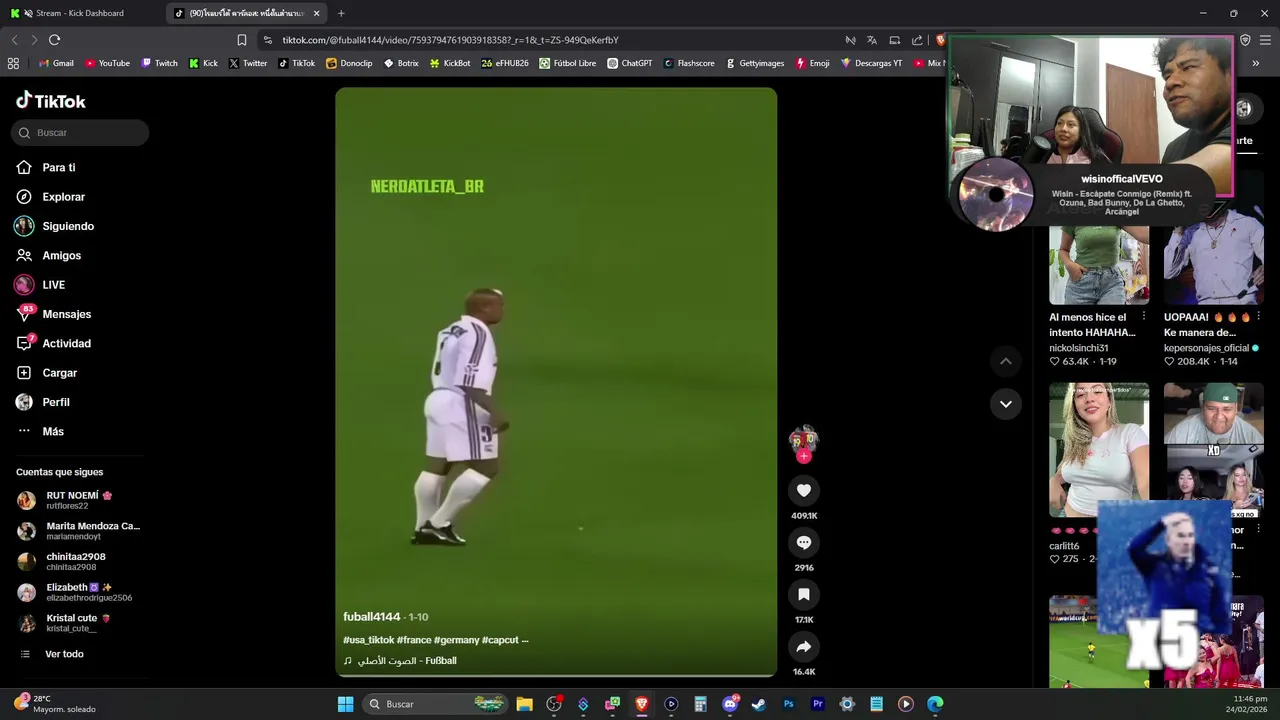This screenshot has height=720, width=1280.
Task: Open the comments bubble showing 2916
Action: [803, 542]
